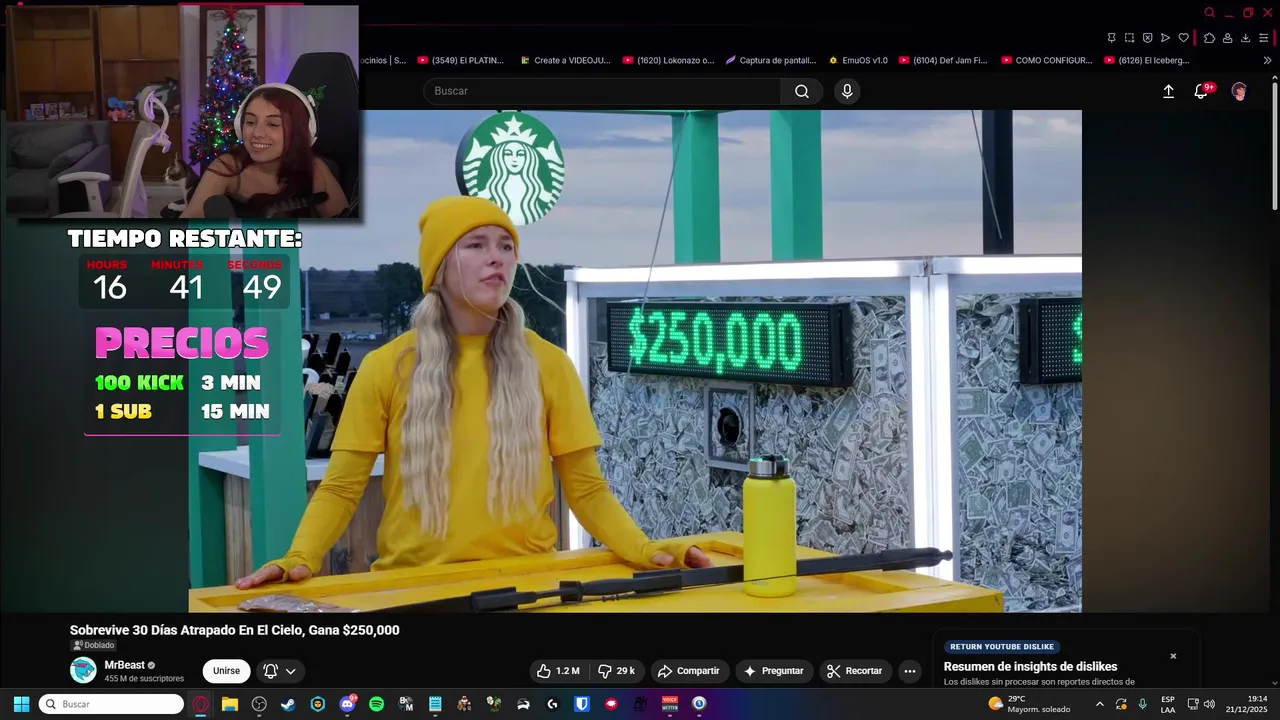Show more bookmarks with double chevron
The image size is (1280, 720).
(x=1267, y=60)
